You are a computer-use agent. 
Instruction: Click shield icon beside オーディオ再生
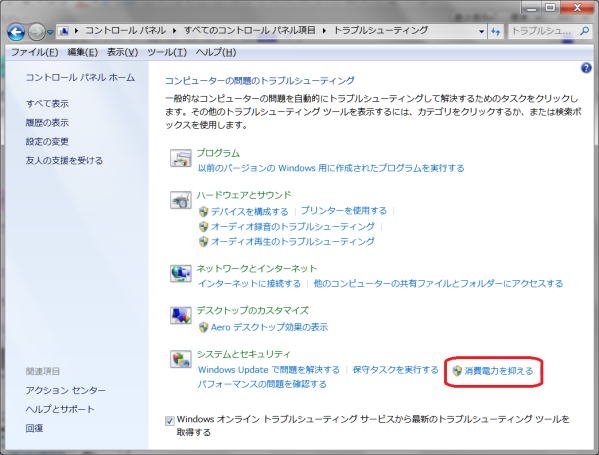[204, 242]
